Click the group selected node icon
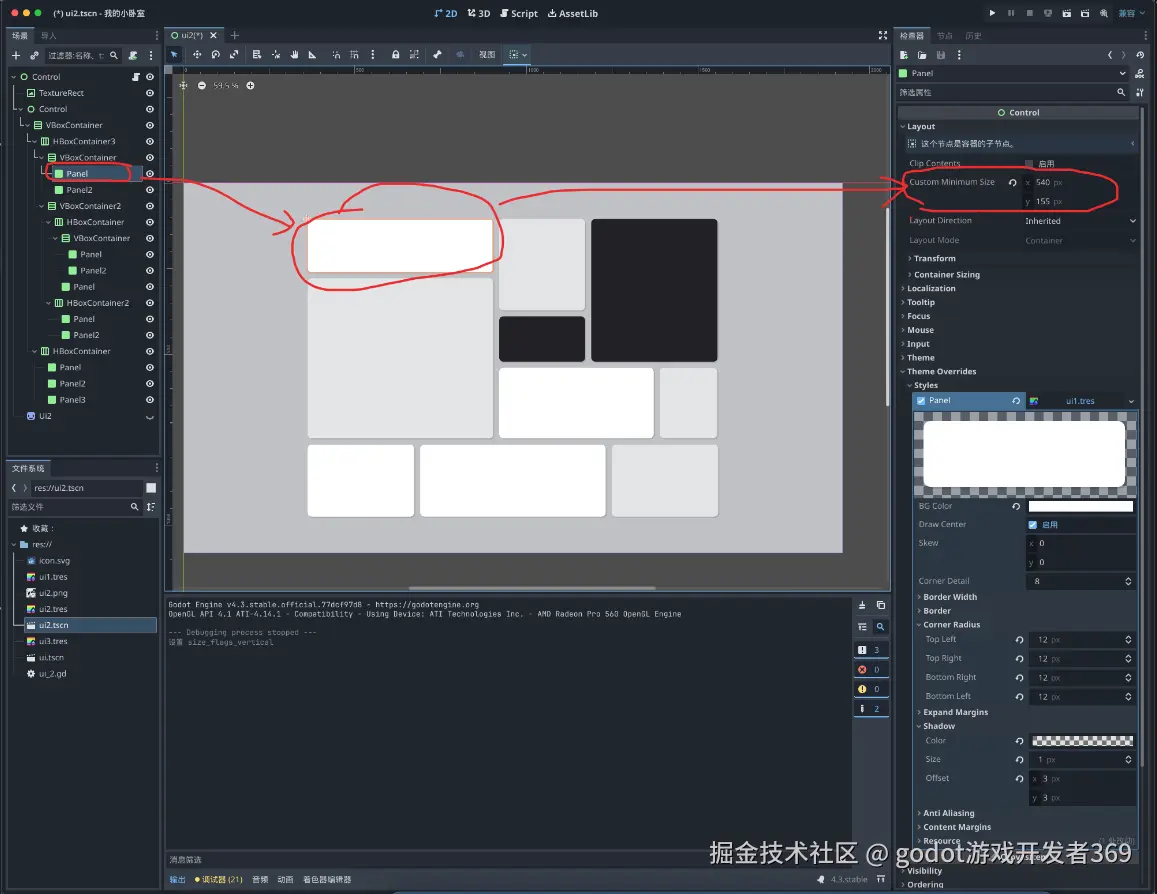The image size is (1157, 894). pyautogui.click(x=414, y=55)
